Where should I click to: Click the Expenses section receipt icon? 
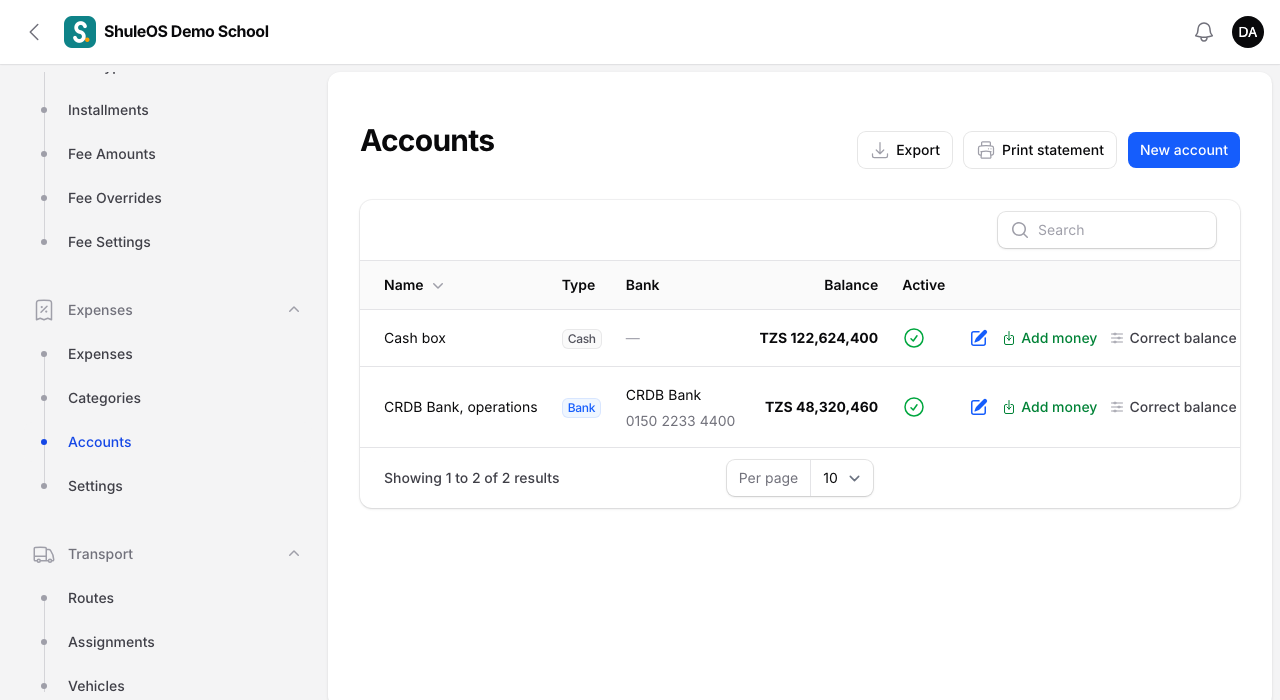(x=44, y=310)
